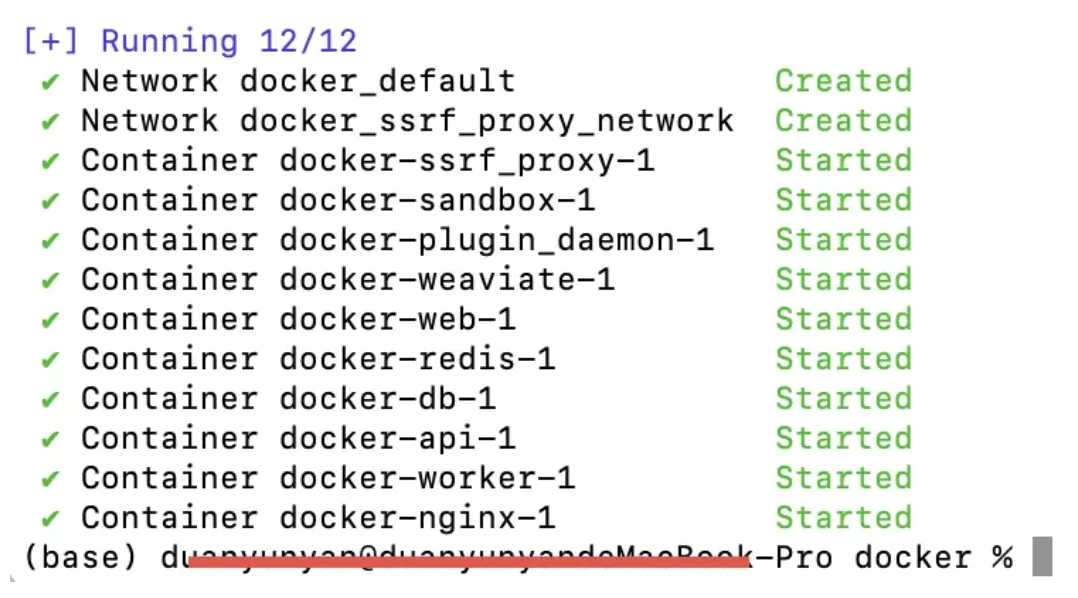Click the checkmark next to docker-redis-1 container
This screenshot has height=598, width=1078.
click(50, 359)
